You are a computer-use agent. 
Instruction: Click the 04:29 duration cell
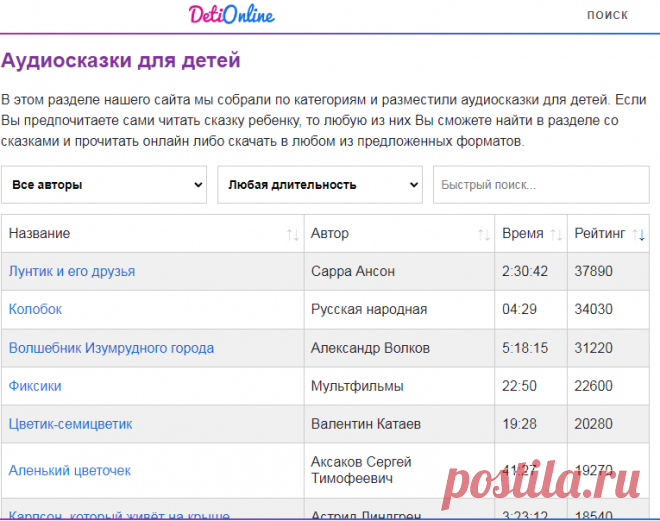coord(531,309)
